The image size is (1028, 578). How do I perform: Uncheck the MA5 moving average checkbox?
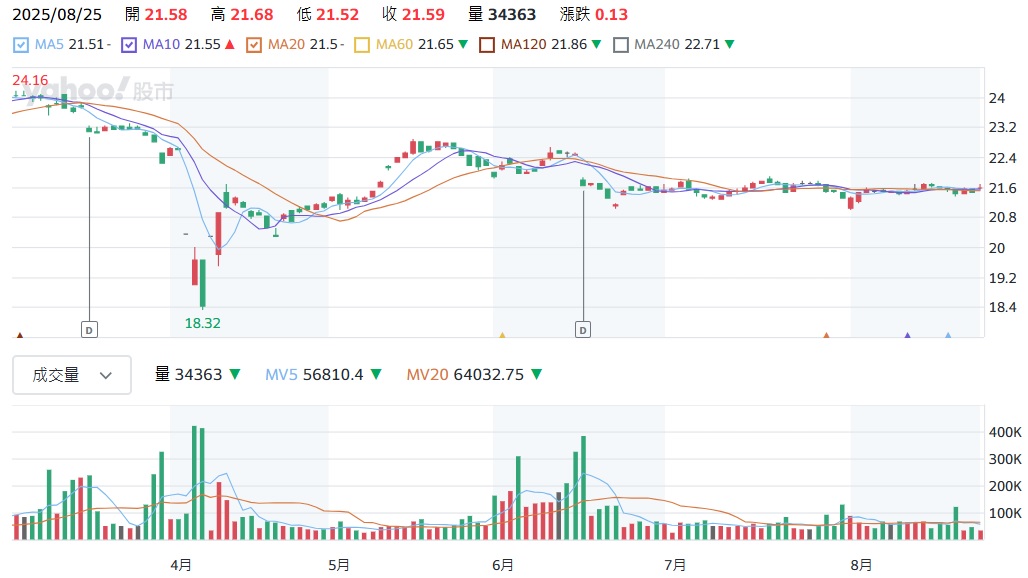pos(21,45)
